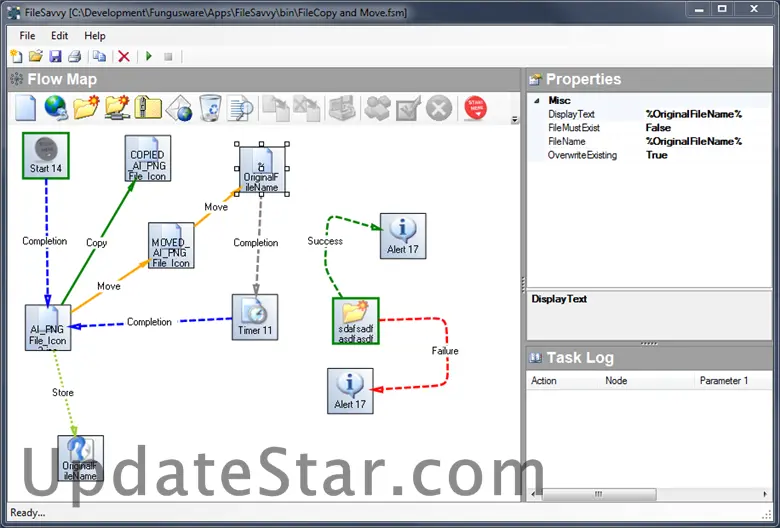Viewport: 780px width, 528px height.
Task: Click the Parameter 1 column header
Action: point(733,381)
